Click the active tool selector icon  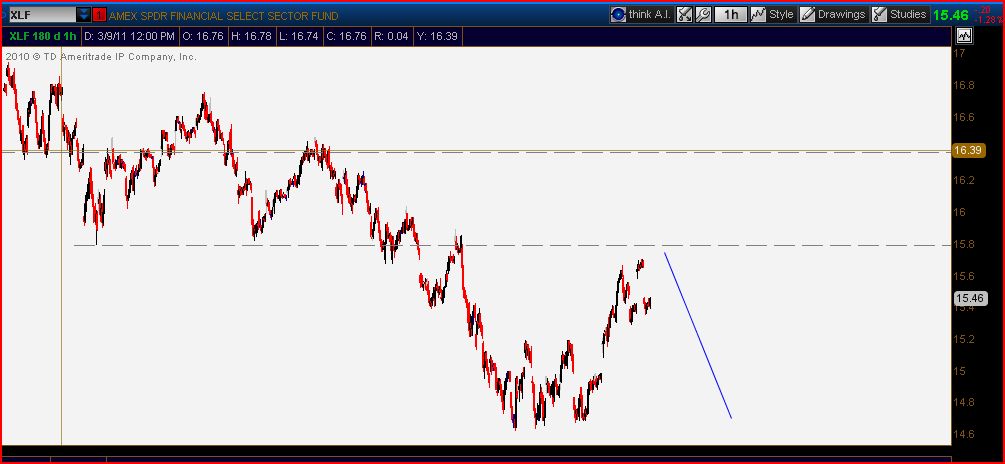click(x=685, y=14)
